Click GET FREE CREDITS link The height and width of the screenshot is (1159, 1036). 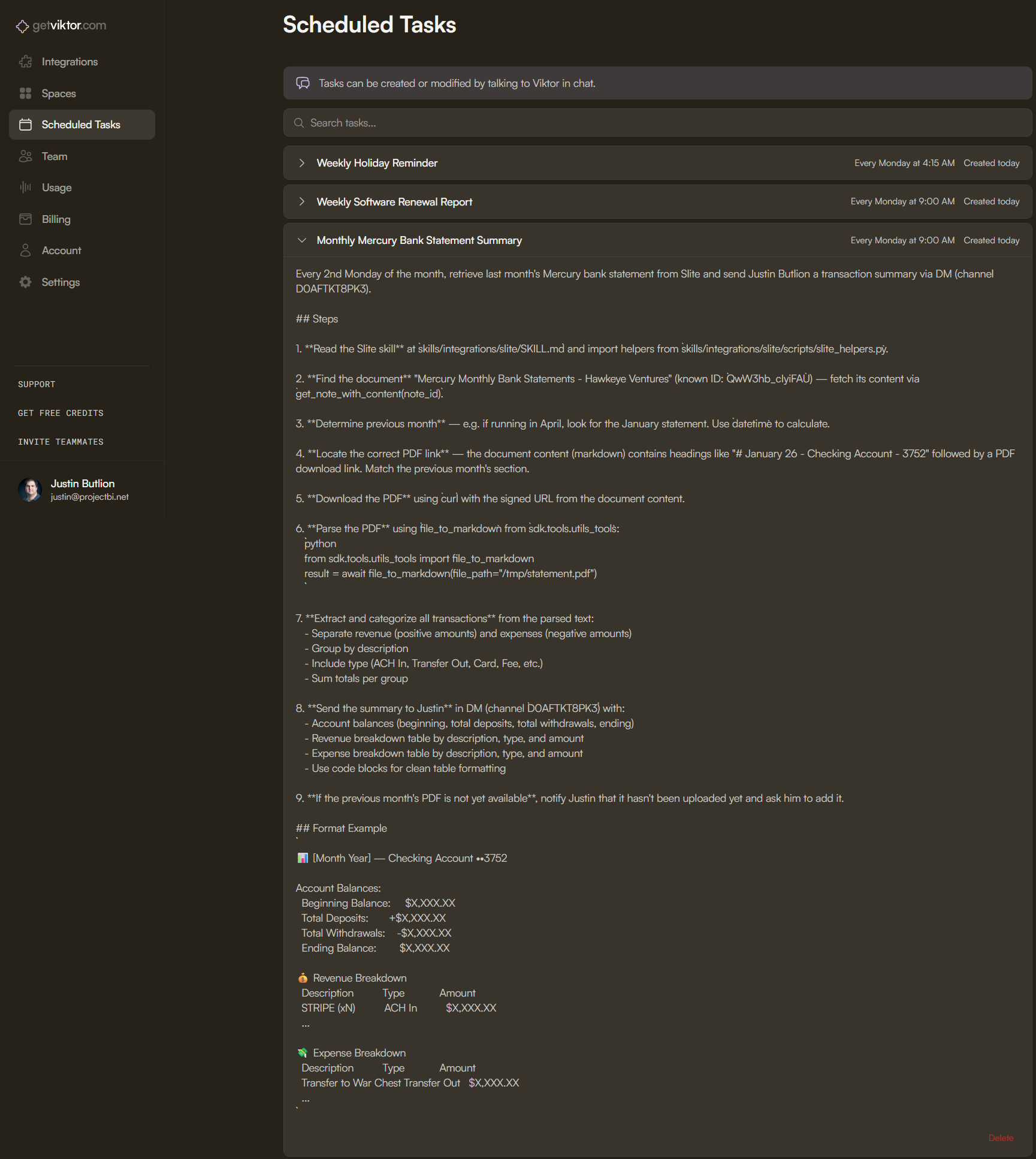[x=61, y=413]
